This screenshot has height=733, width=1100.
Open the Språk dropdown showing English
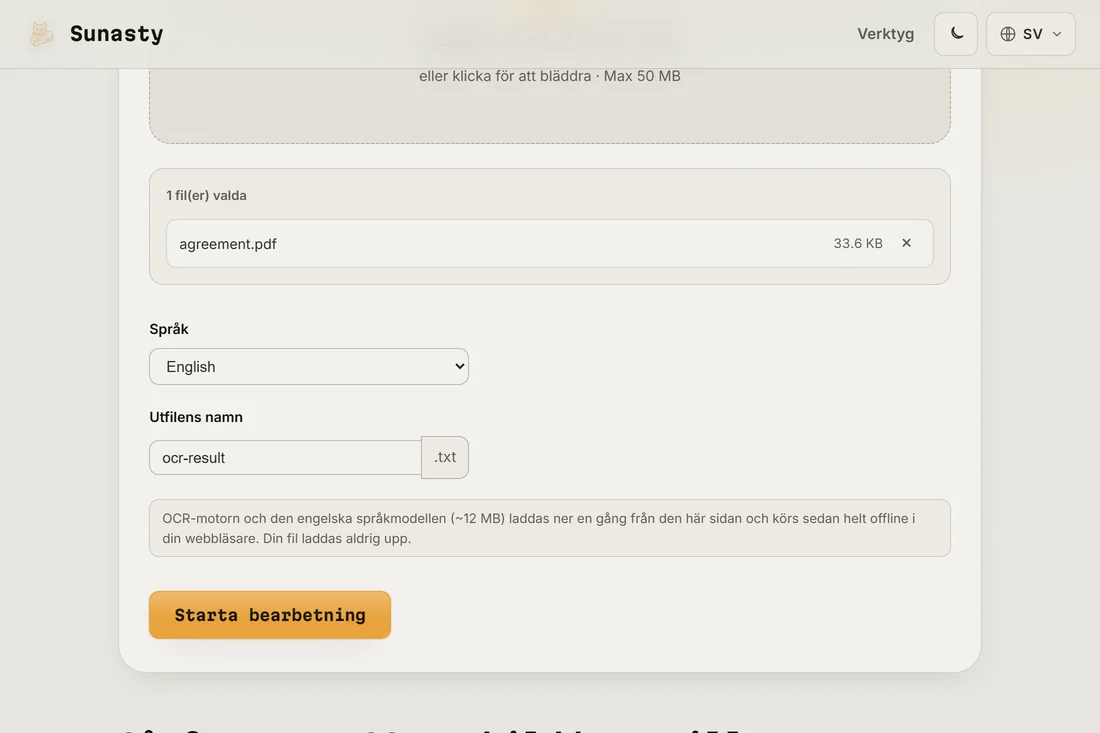click(x=309, y=366)
